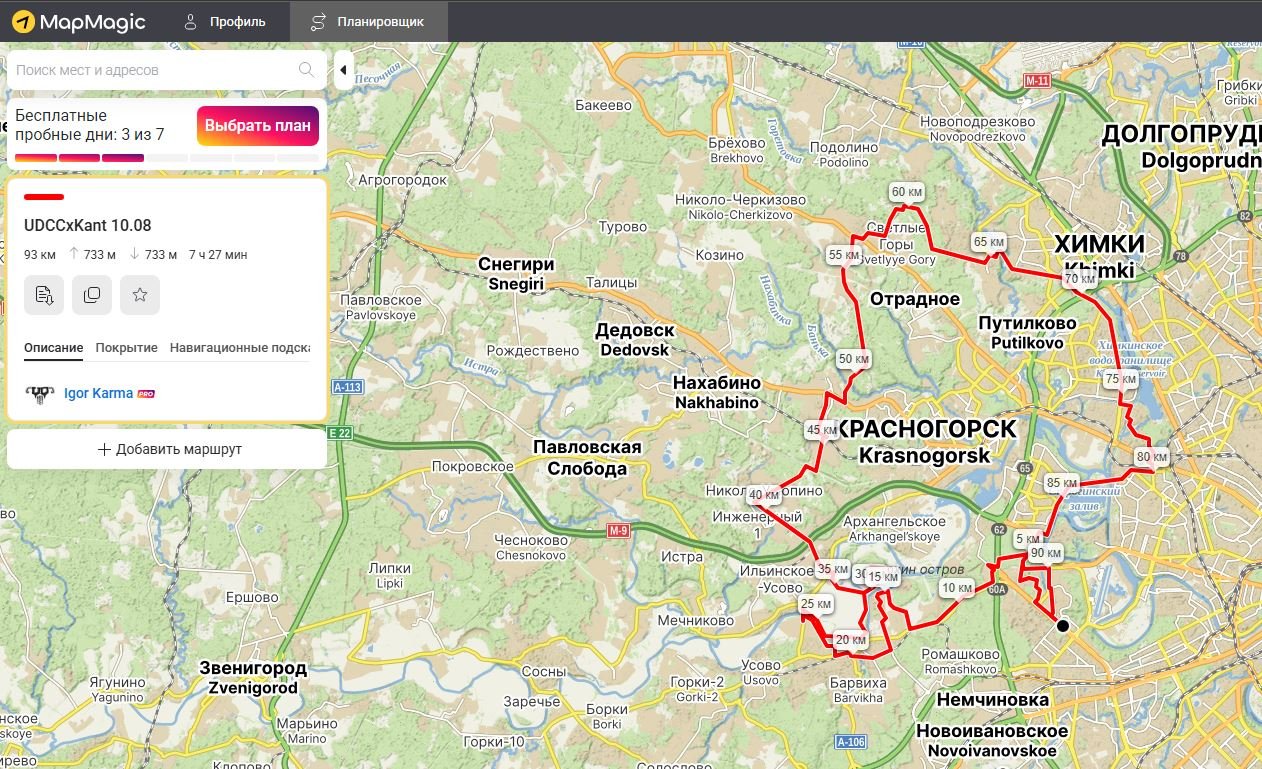This screenshot has width=1262, height=769.
Task: Click the 75 км route marker
Action: (x=1121, y=379)
